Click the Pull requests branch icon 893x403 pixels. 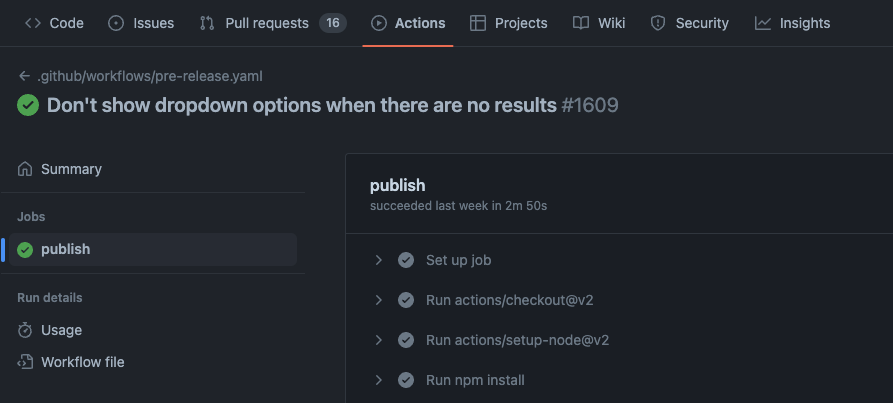pyautogui.click(x=207, y=23)
